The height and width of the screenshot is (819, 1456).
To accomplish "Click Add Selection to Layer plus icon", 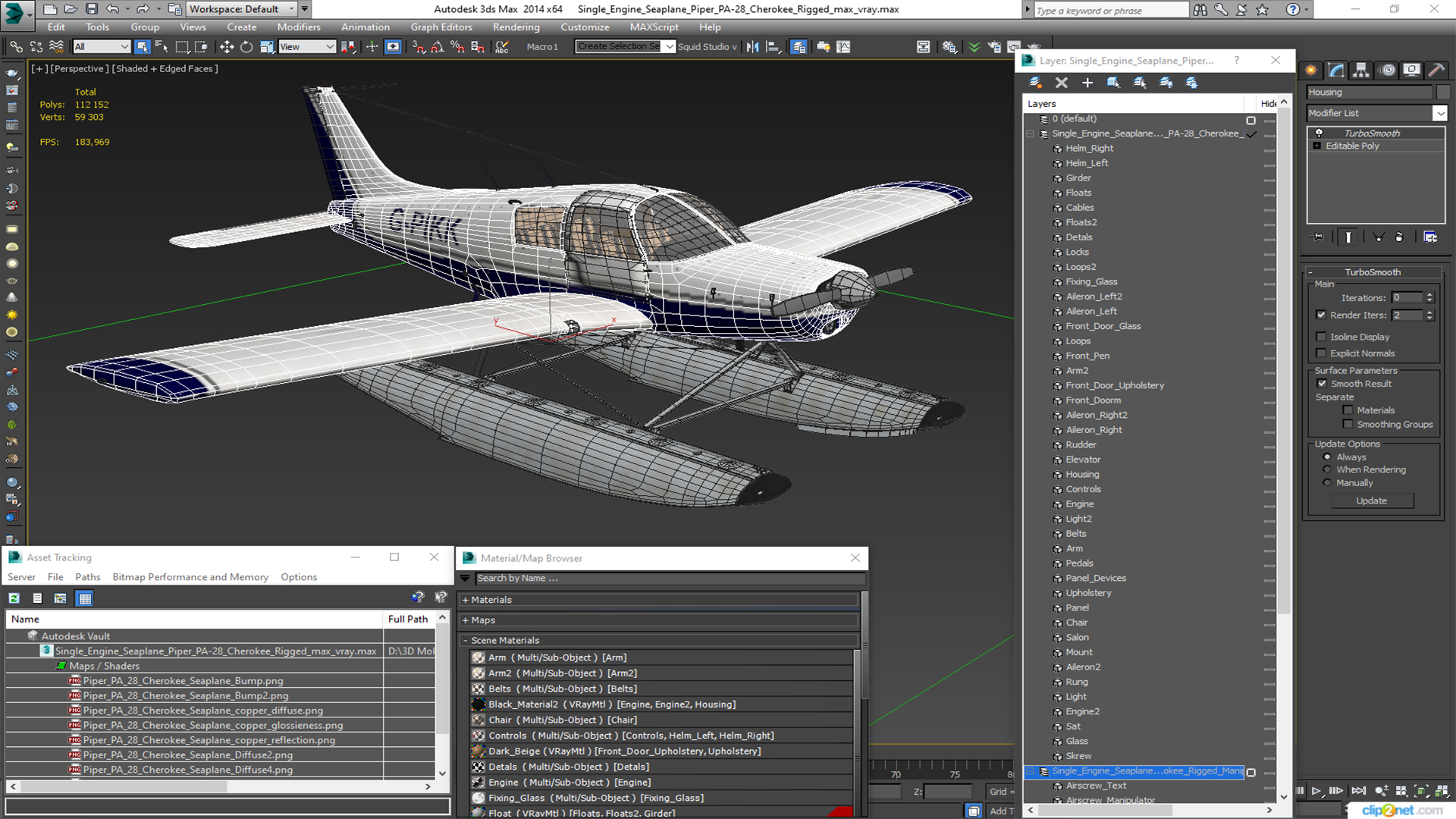I will coord(1087,83).
